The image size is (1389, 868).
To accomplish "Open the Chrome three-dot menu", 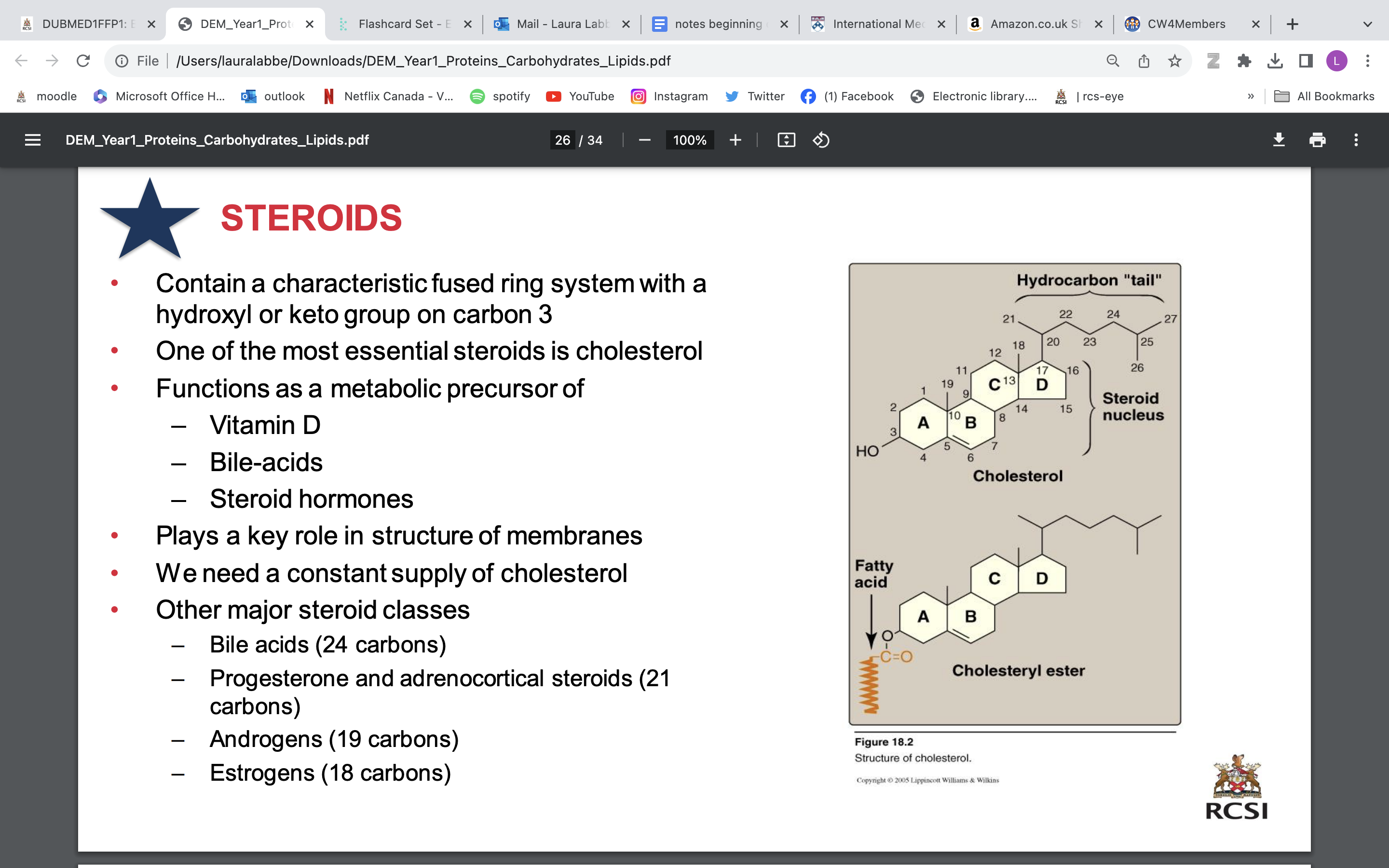I will [1368, 60].
